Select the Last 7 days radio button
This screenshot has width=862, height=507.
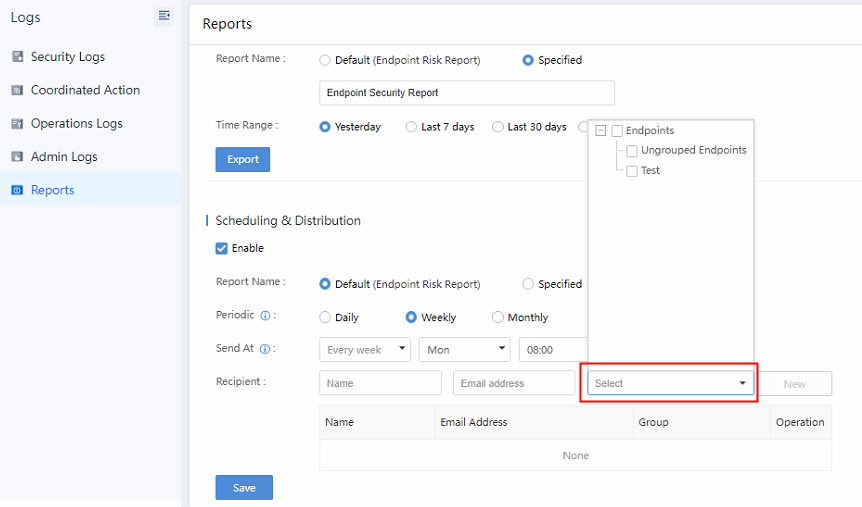[x=411, y=127]
